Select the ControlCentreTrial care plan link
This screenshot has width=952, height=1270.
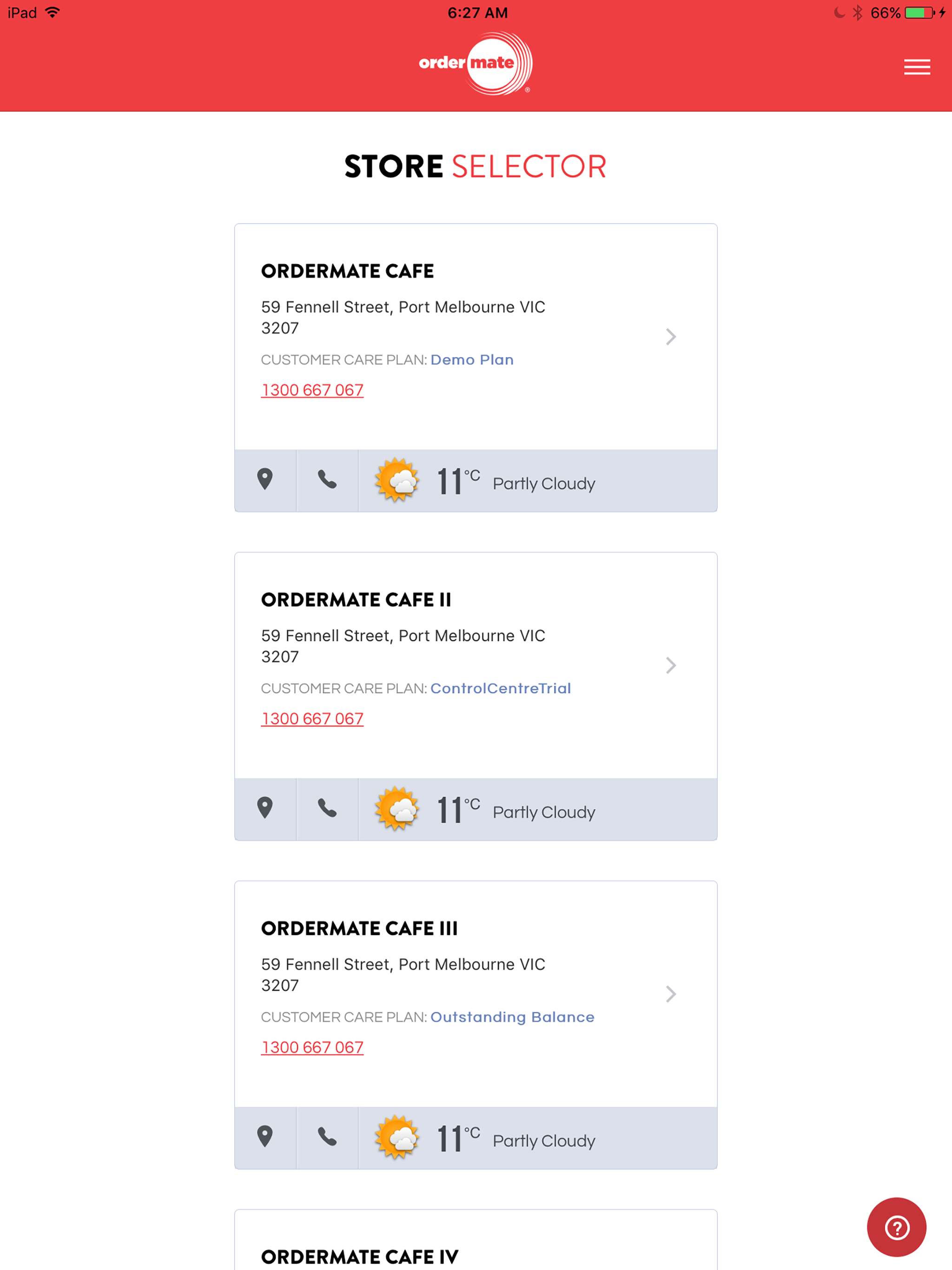pyautogui.click(x=501, y=688)
